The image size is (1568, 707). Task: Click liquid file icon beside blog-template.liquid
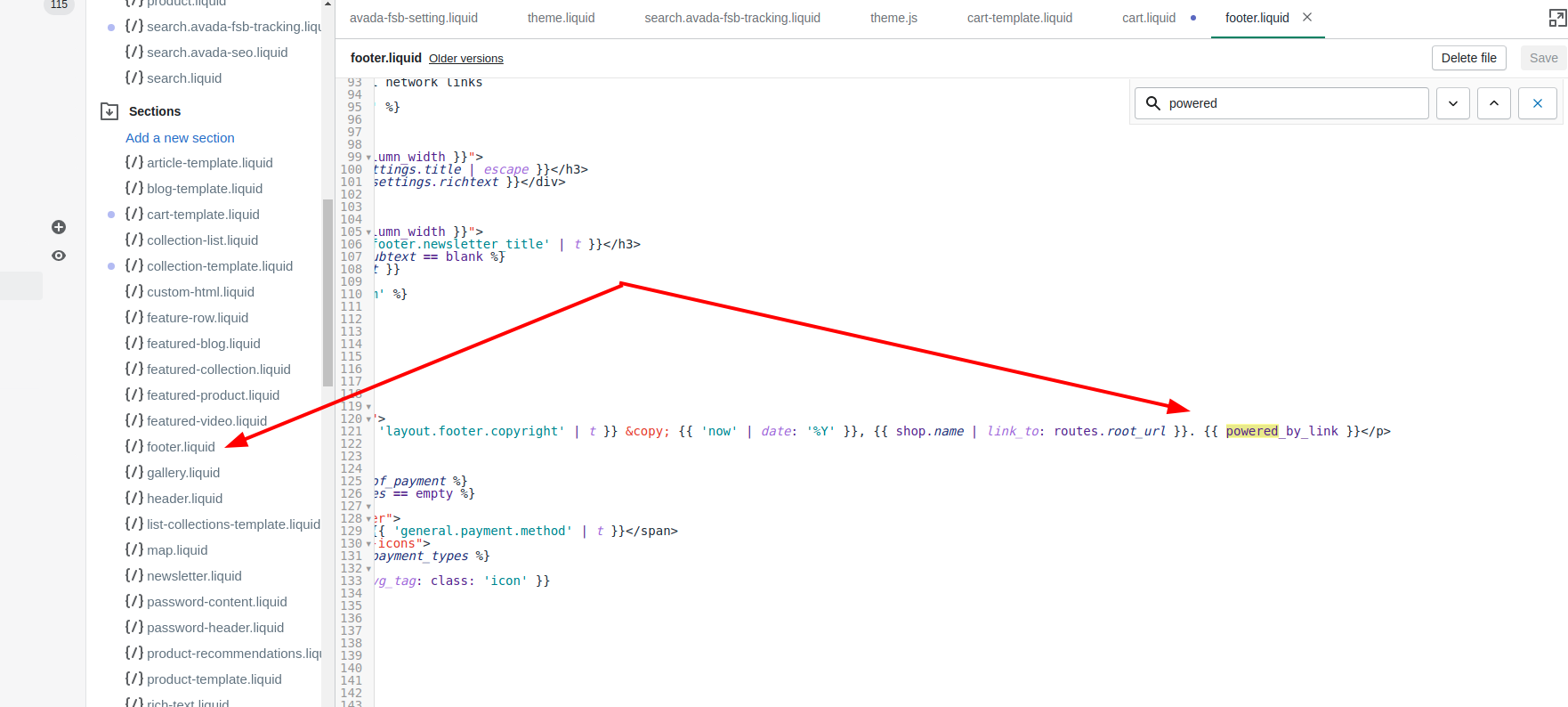click(134, 188)
